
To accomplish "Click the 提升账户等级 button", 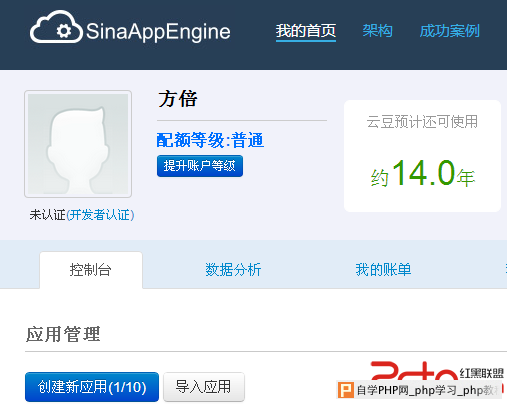I will coord(200,166).
